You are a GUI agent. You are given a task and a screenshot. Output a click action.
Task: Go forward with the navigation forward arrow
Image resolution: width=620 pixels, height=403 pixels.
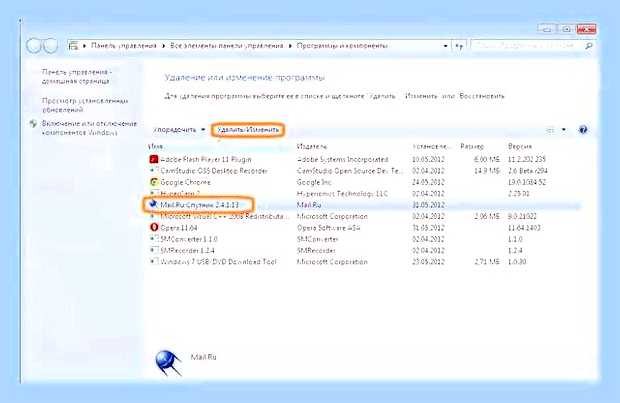(51, 46)
